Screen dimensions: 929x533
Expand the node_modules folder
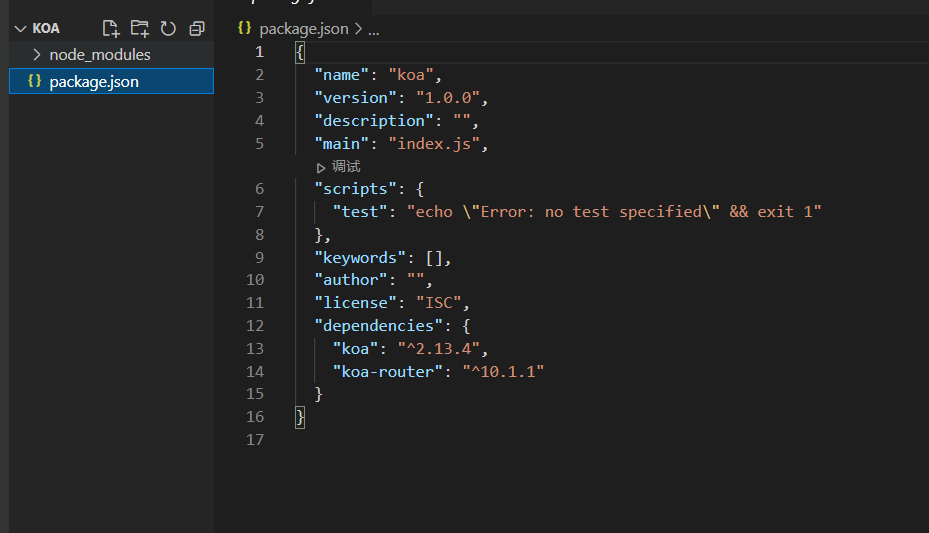click(x=37, y=54)
